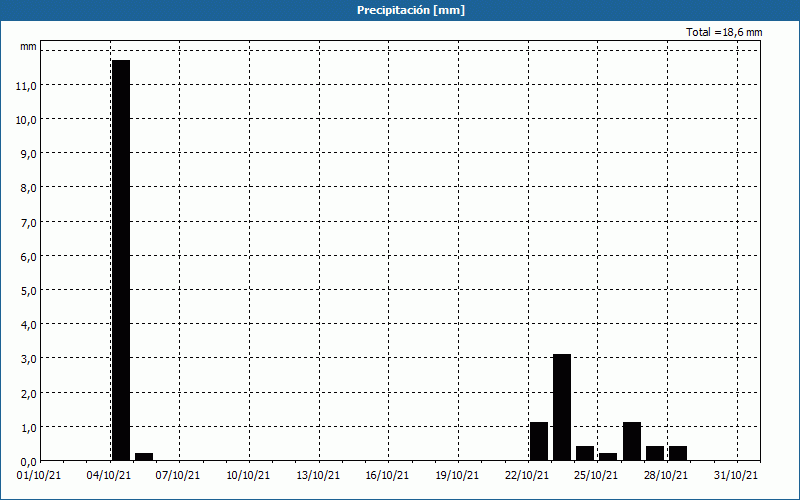Click the bar slightly above 3,0 mm

coord(562,407)
